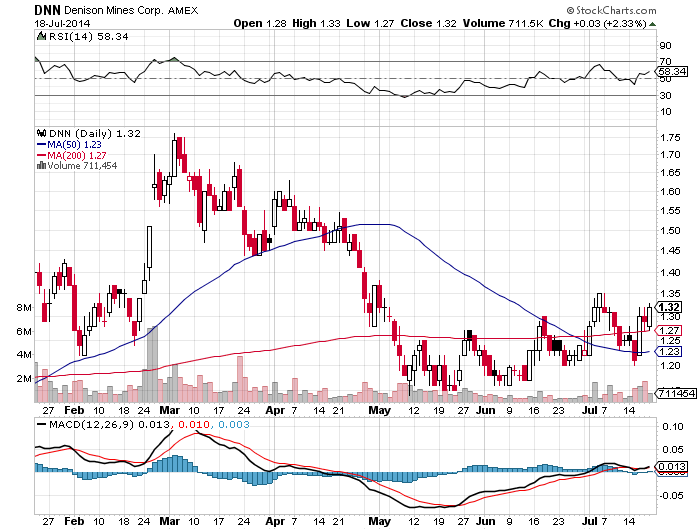Click the Volume 711.5K header value

(503, 23)
